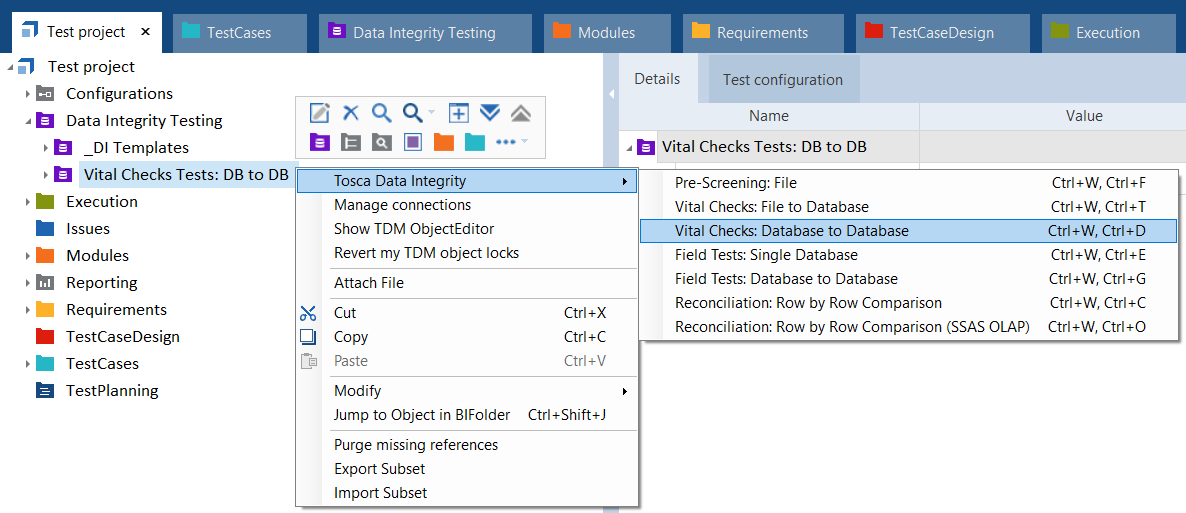
Task: Open the TestCaseDesign tab
Action: point(941,33)
